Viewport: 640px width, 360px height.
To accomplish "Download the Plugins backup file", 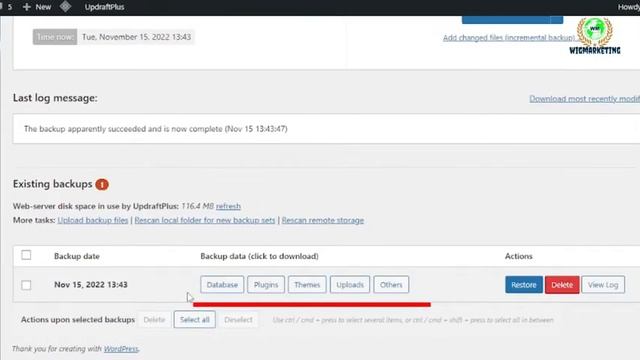I will [x=266, y=284].
